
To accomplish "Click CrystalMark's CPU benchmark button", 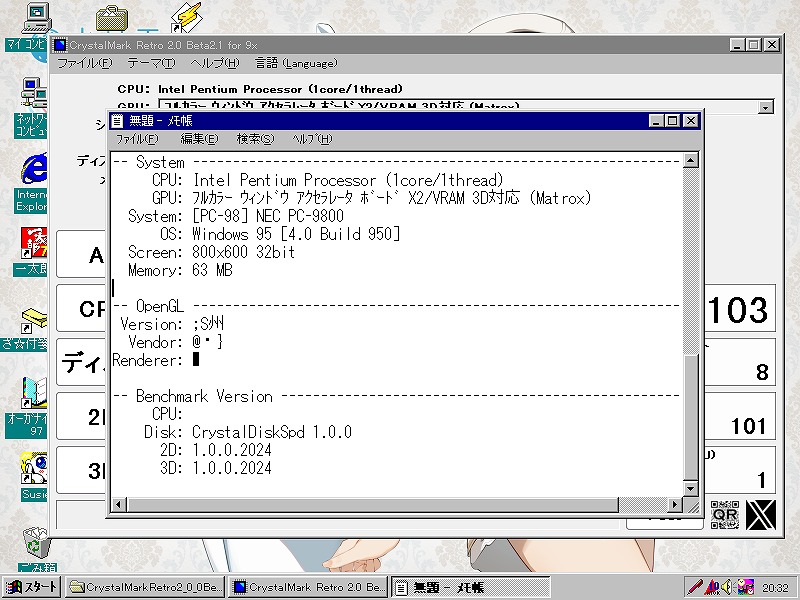I will (x=82, y=308).
